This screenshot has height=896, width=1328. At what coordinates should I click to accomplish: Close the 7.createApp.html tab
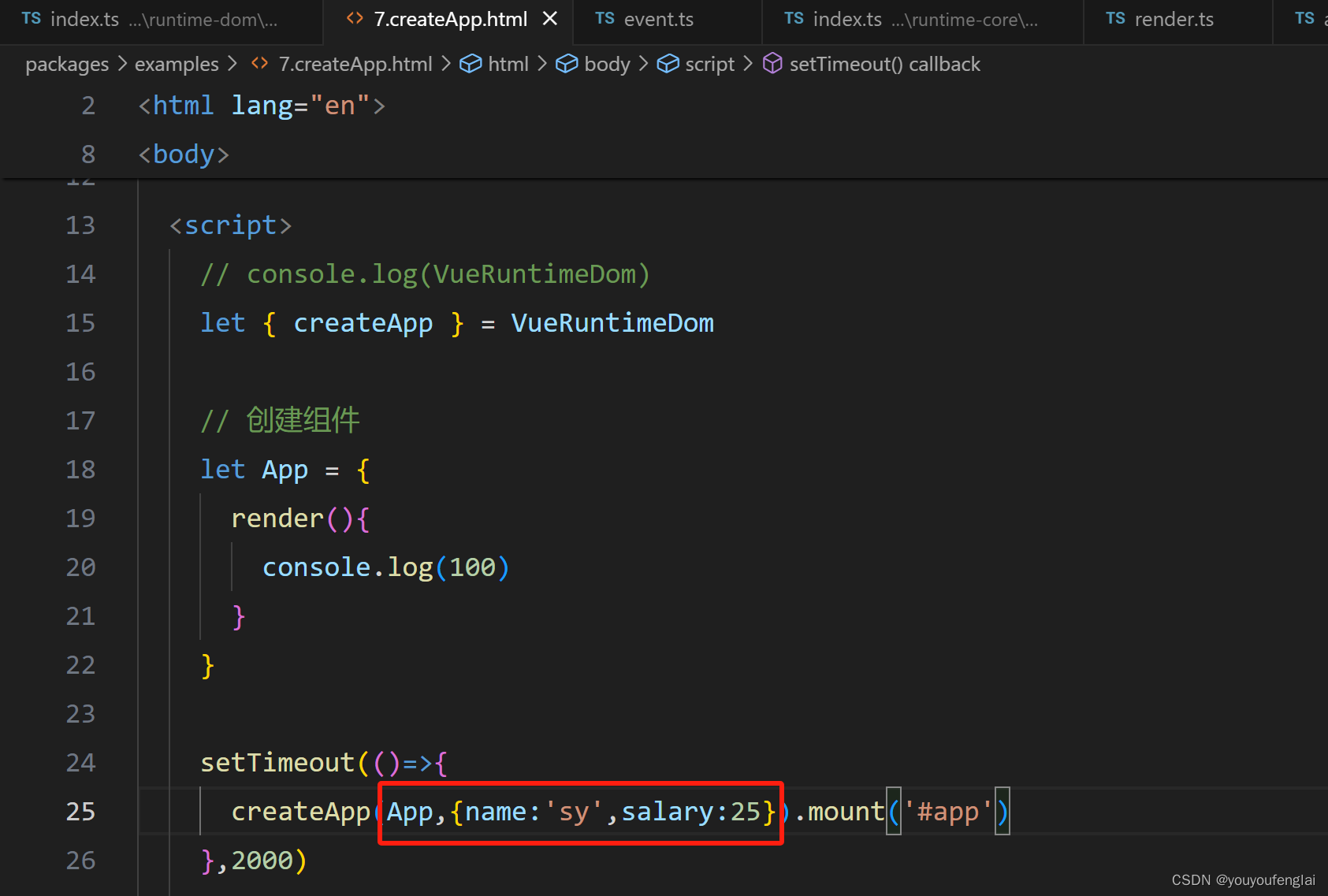[550, 18]
